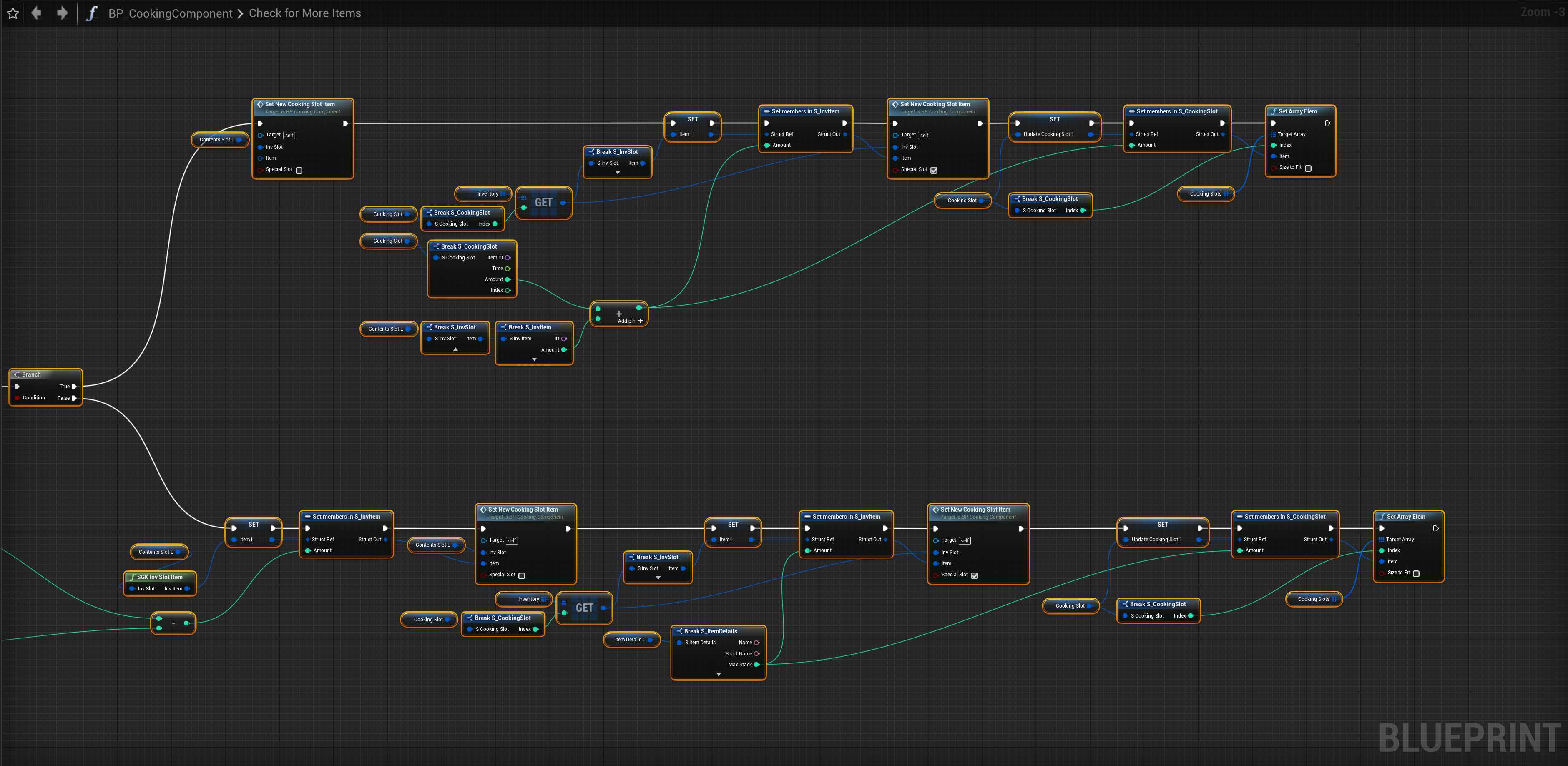Screen dimensions: 1568x766
Task: Expand the upper Break S_InvSlot node pins
Action: (617, 173)
